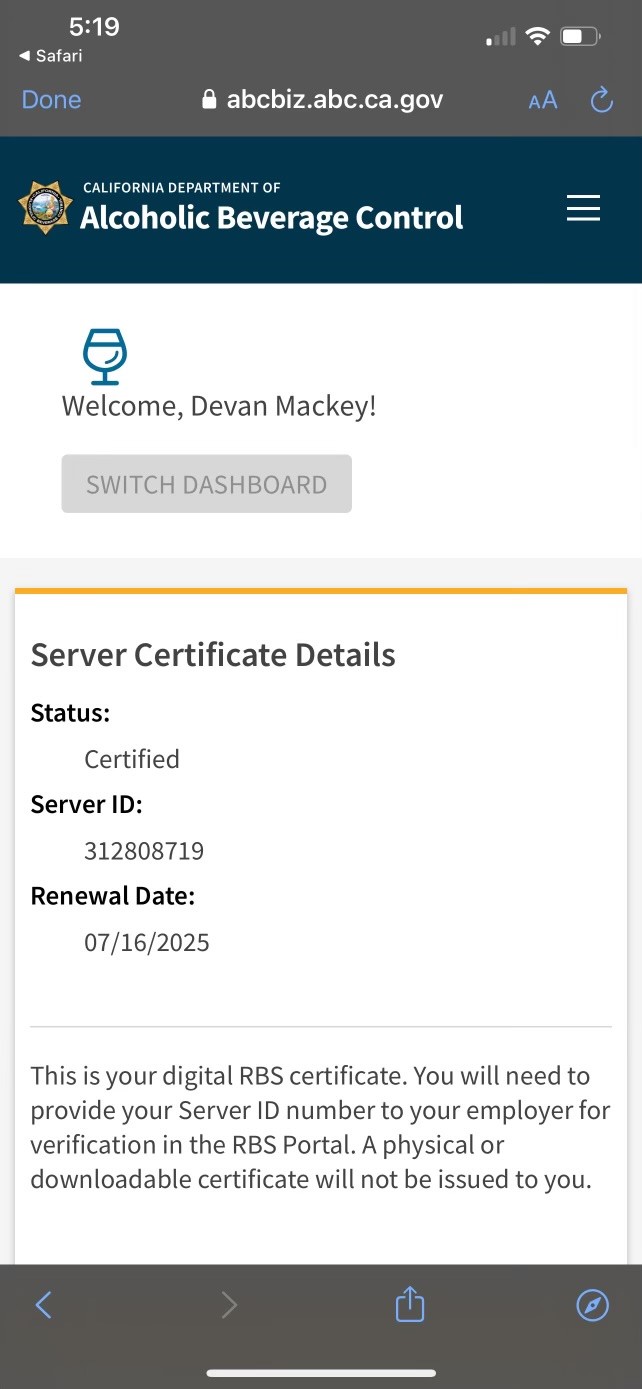Go forward with the right chevron
642x1389 pixels.
[229, 1304]
